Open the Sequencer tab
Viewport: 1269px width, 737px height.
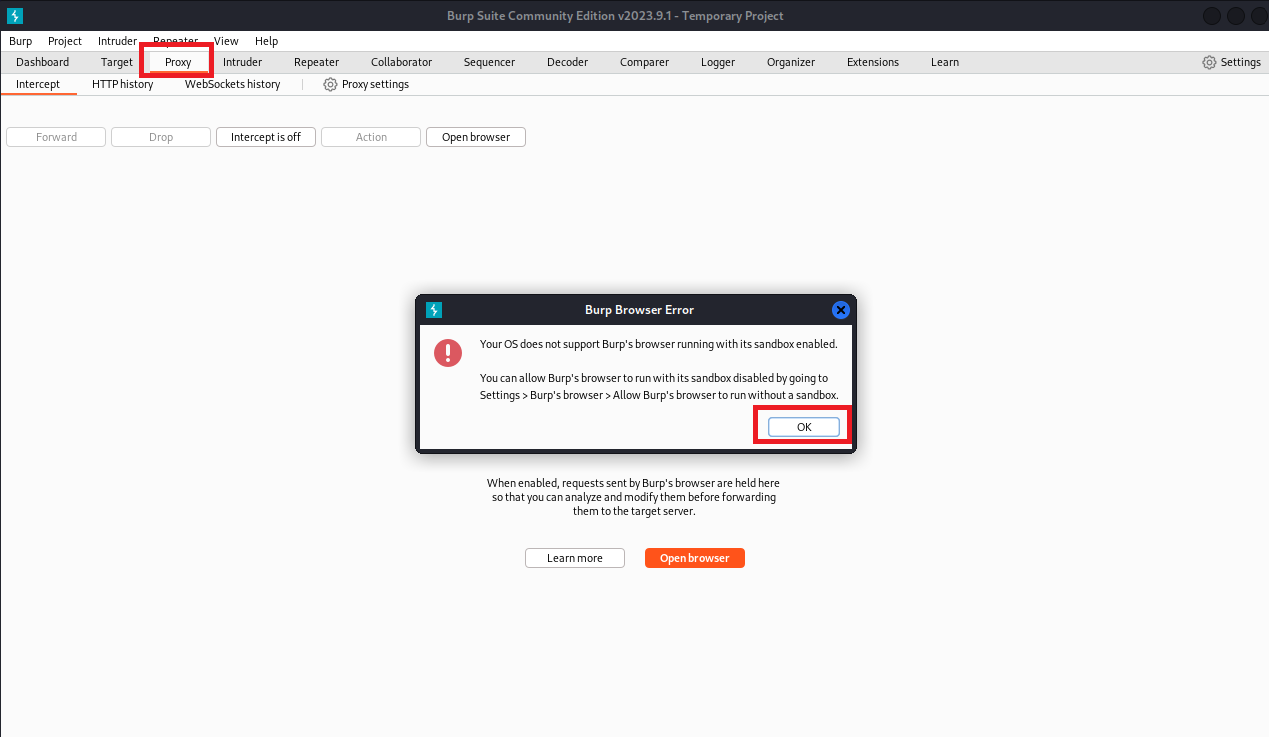click(489, 62)
